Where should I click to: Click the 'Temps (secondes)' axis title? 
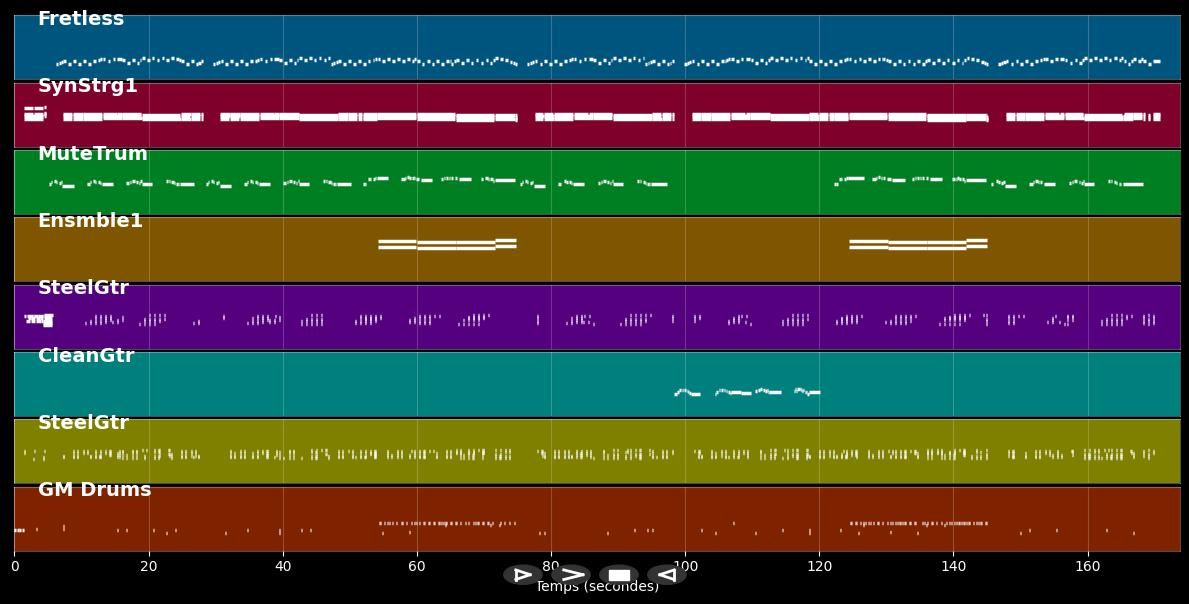point(598,587)
